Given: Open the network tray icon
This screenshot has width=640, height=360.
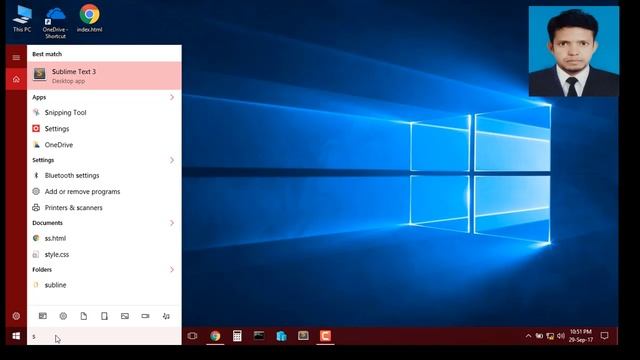Looking at the screenshot, I should tap(550, 336).
